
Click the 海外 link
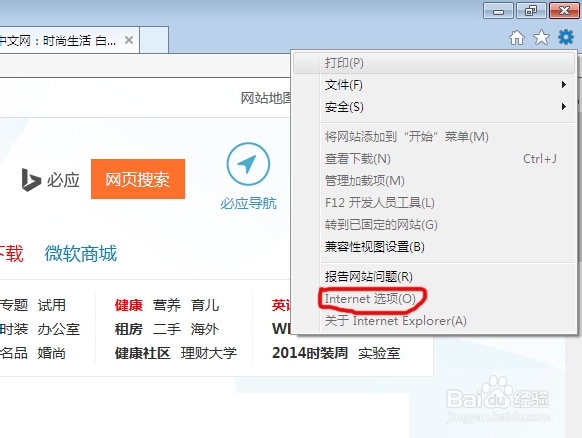205,329
